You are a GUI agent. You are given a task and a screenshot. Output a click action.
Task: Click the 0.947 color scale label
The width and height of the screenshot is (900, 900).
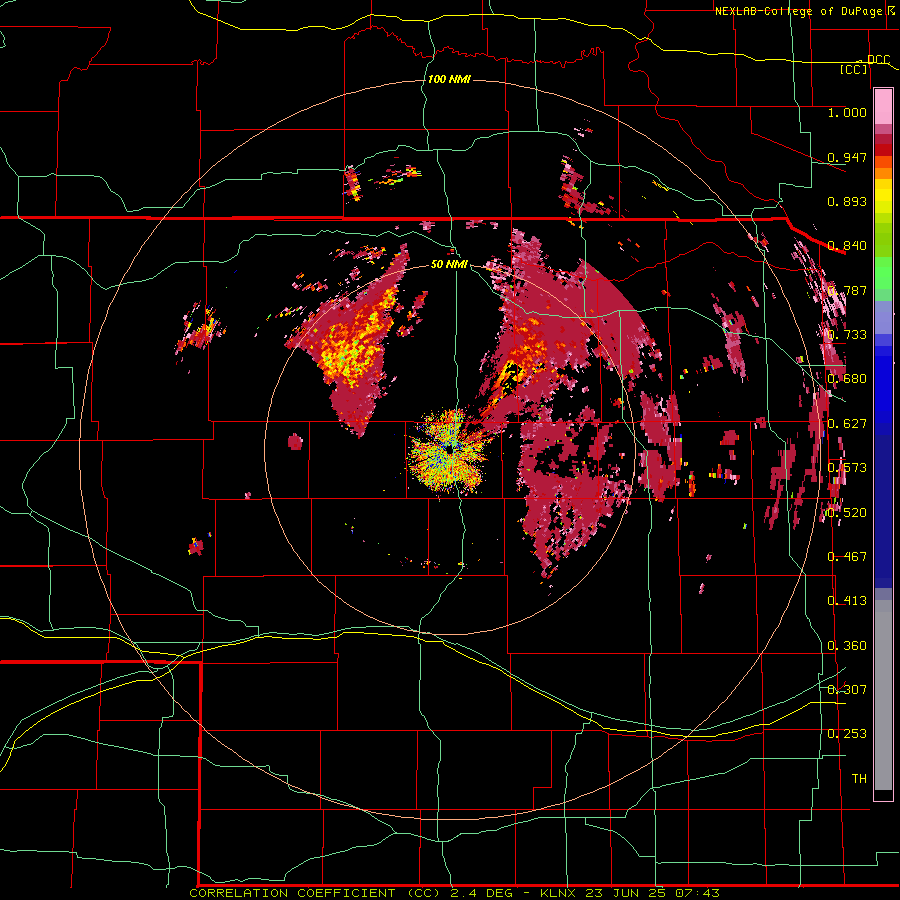click(x=847, y=157)
